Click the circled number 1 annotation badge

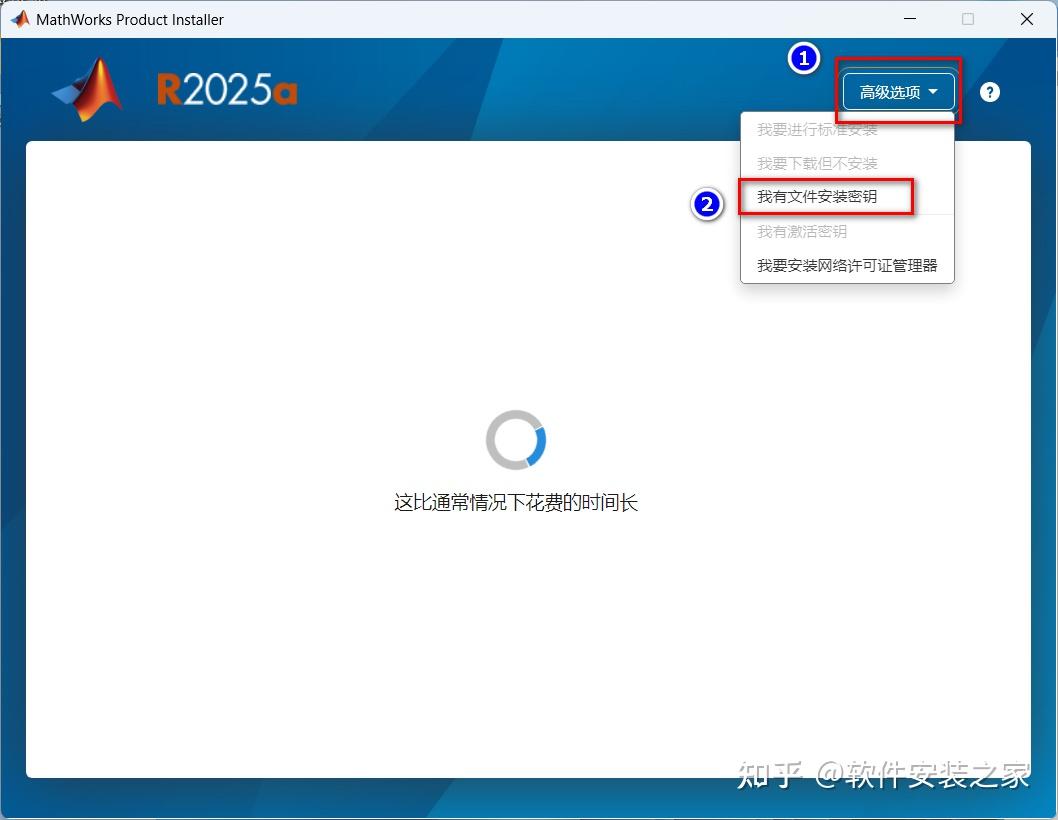click(x=804, y=58)
